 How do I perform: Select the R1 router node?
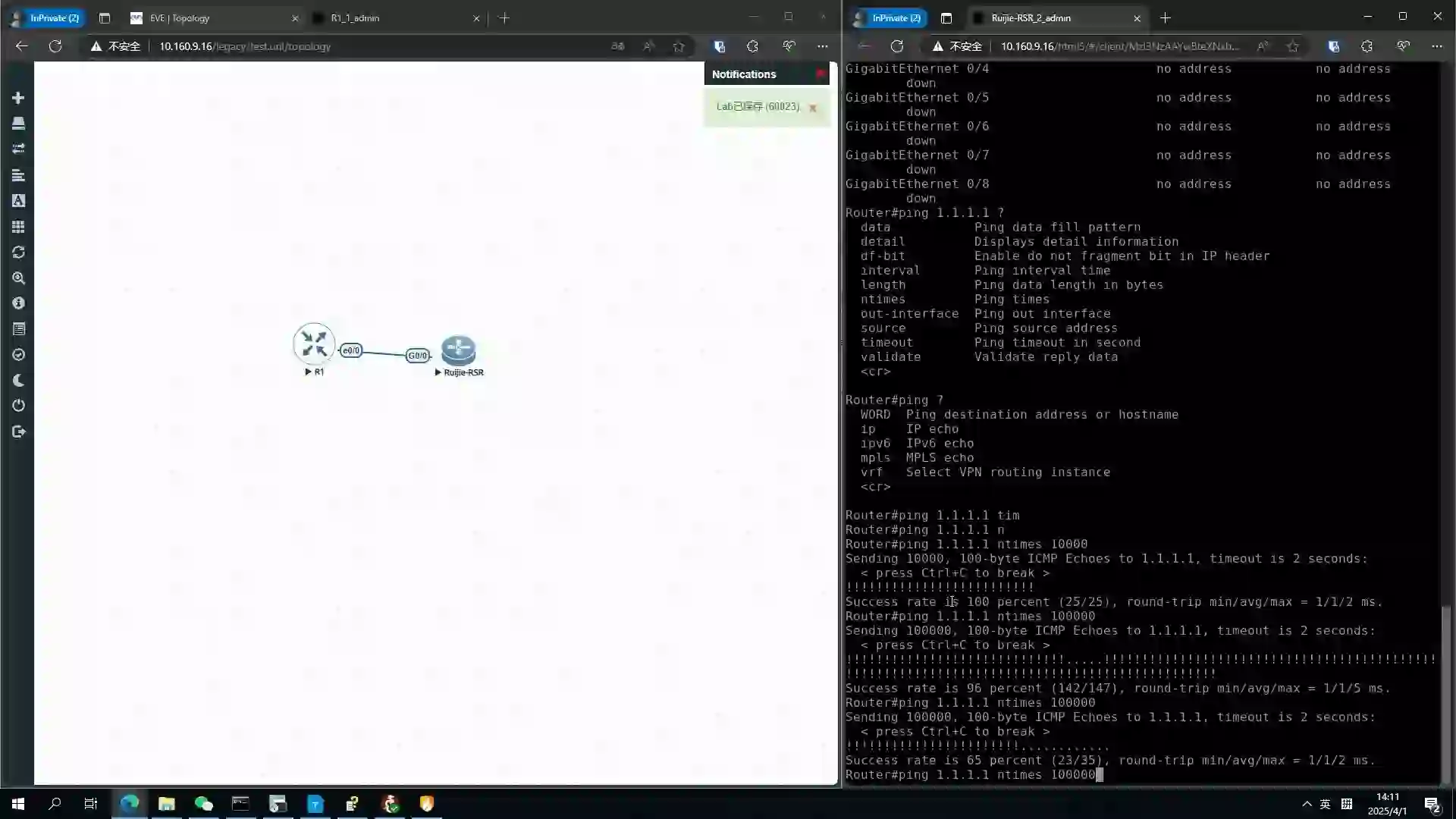point(314,344)
